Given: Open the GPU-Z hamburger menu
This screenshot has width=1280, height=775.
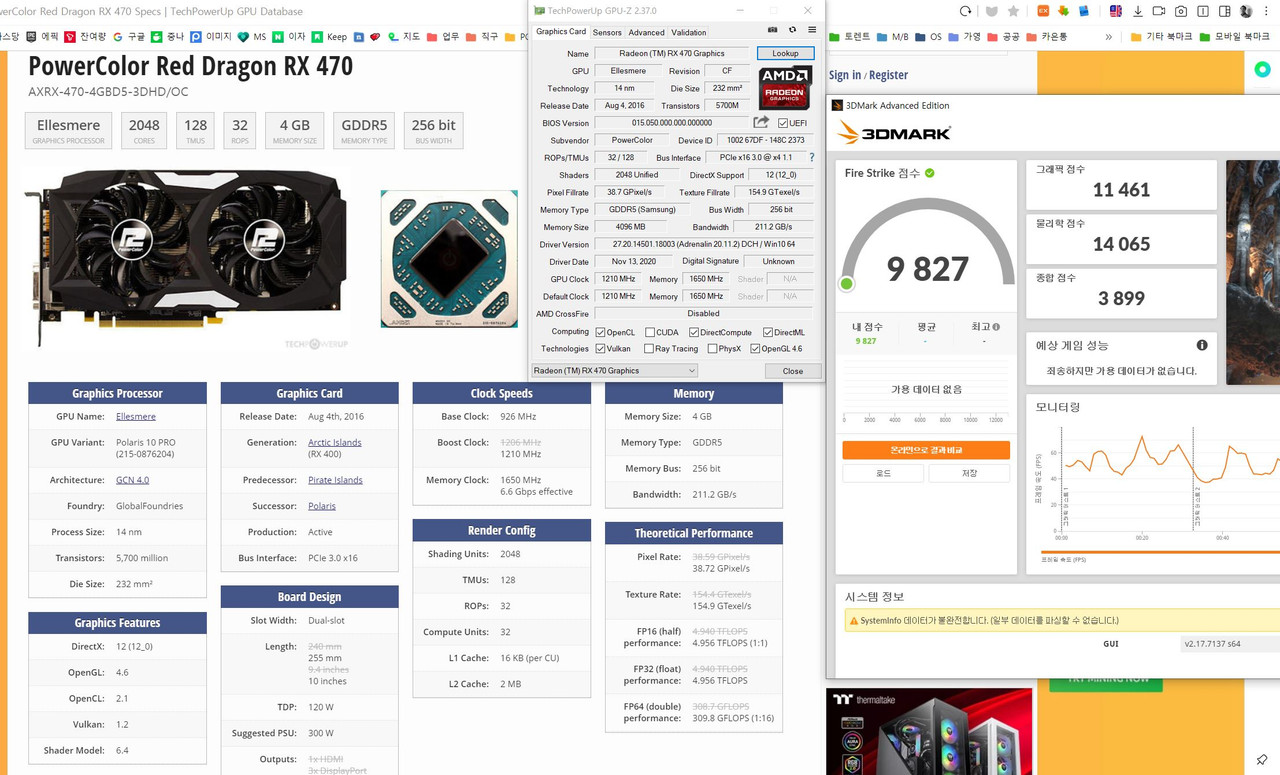Looking at the screenshot, I should point(811,31).
